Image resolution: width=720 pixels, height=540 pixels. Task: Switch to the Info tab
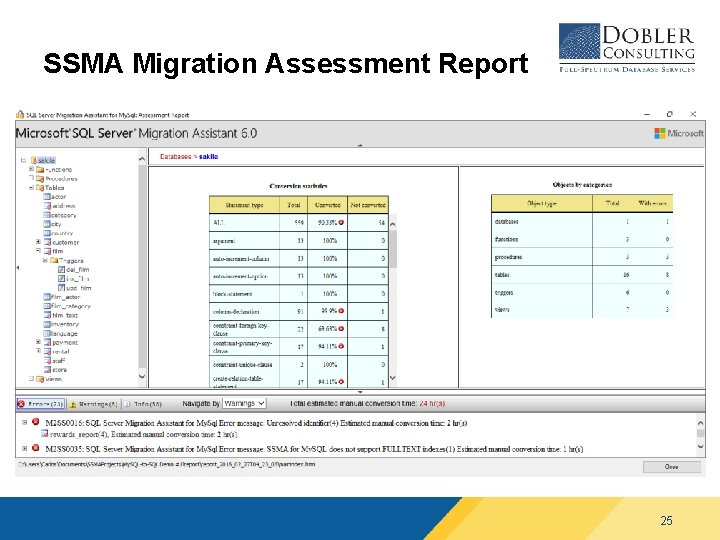(x=143, y=404)
